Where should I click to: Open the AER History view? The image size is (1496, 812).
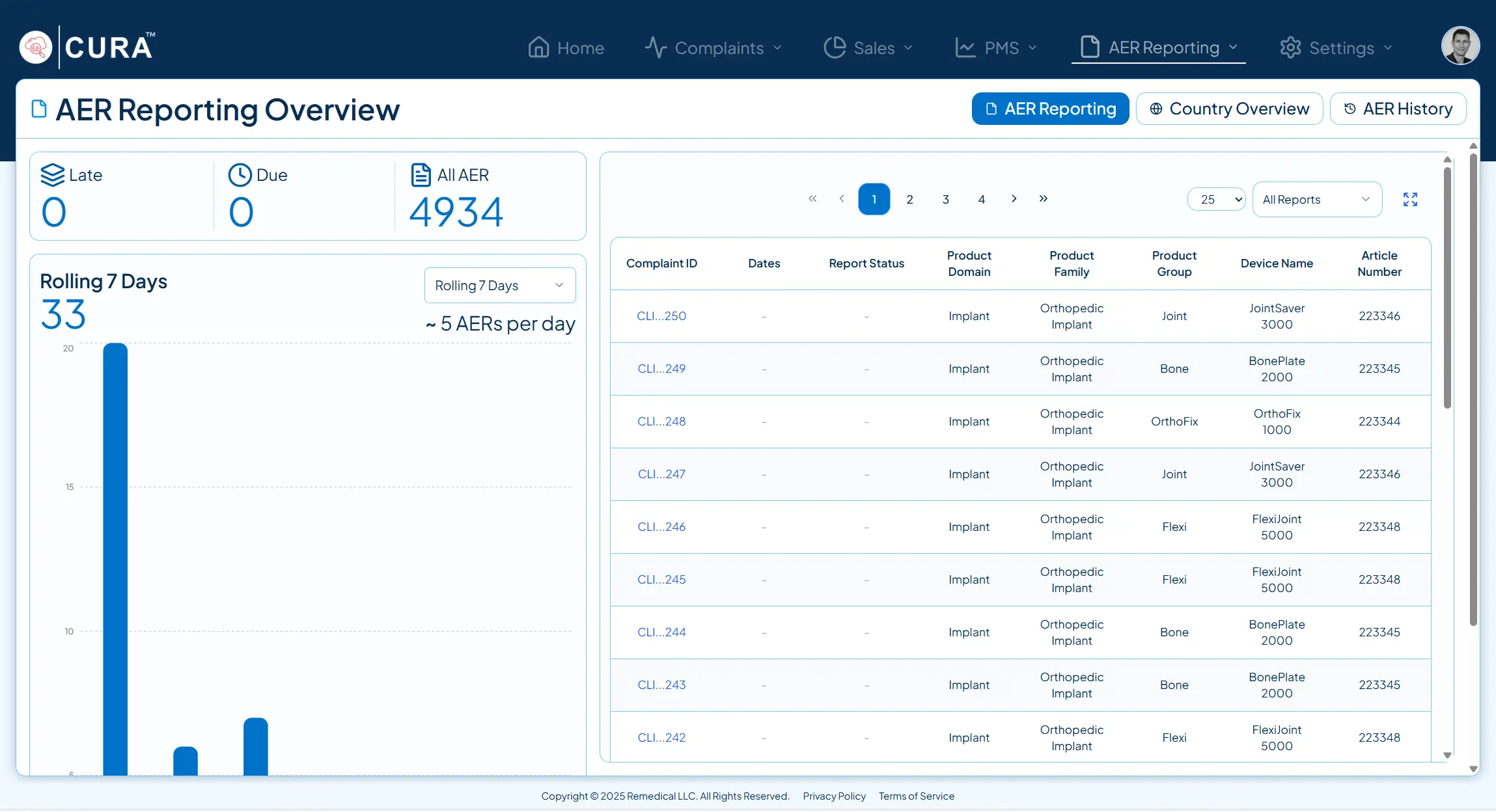tap(1398, 109)
